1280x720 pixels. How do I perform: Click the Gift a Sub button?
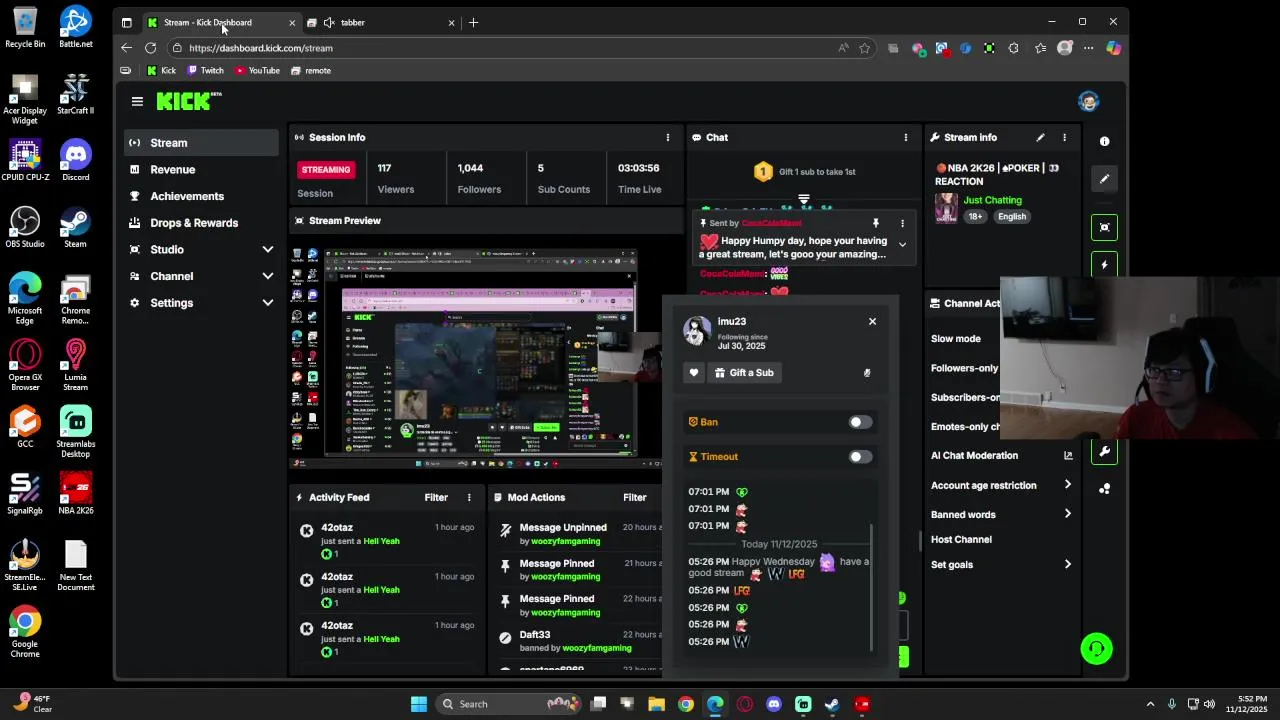744,373
